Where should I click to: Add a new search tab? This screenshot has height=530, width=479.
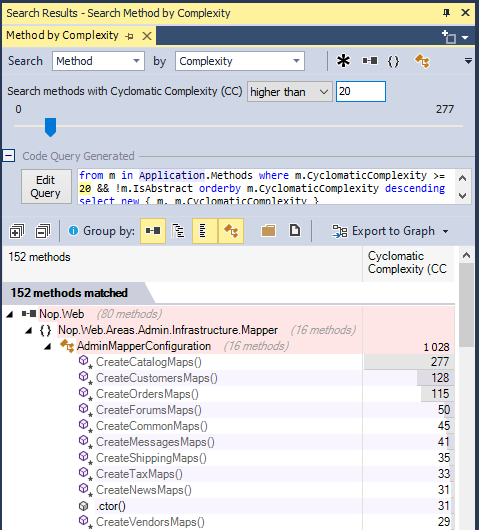[x=449, y=37]
